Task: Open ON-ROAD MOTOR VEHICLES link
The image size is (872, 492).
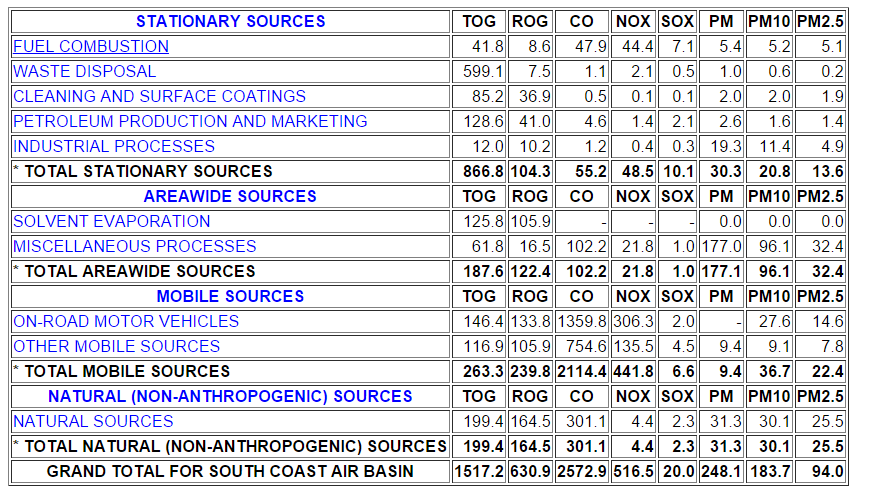Action: [x=126, y=321]
